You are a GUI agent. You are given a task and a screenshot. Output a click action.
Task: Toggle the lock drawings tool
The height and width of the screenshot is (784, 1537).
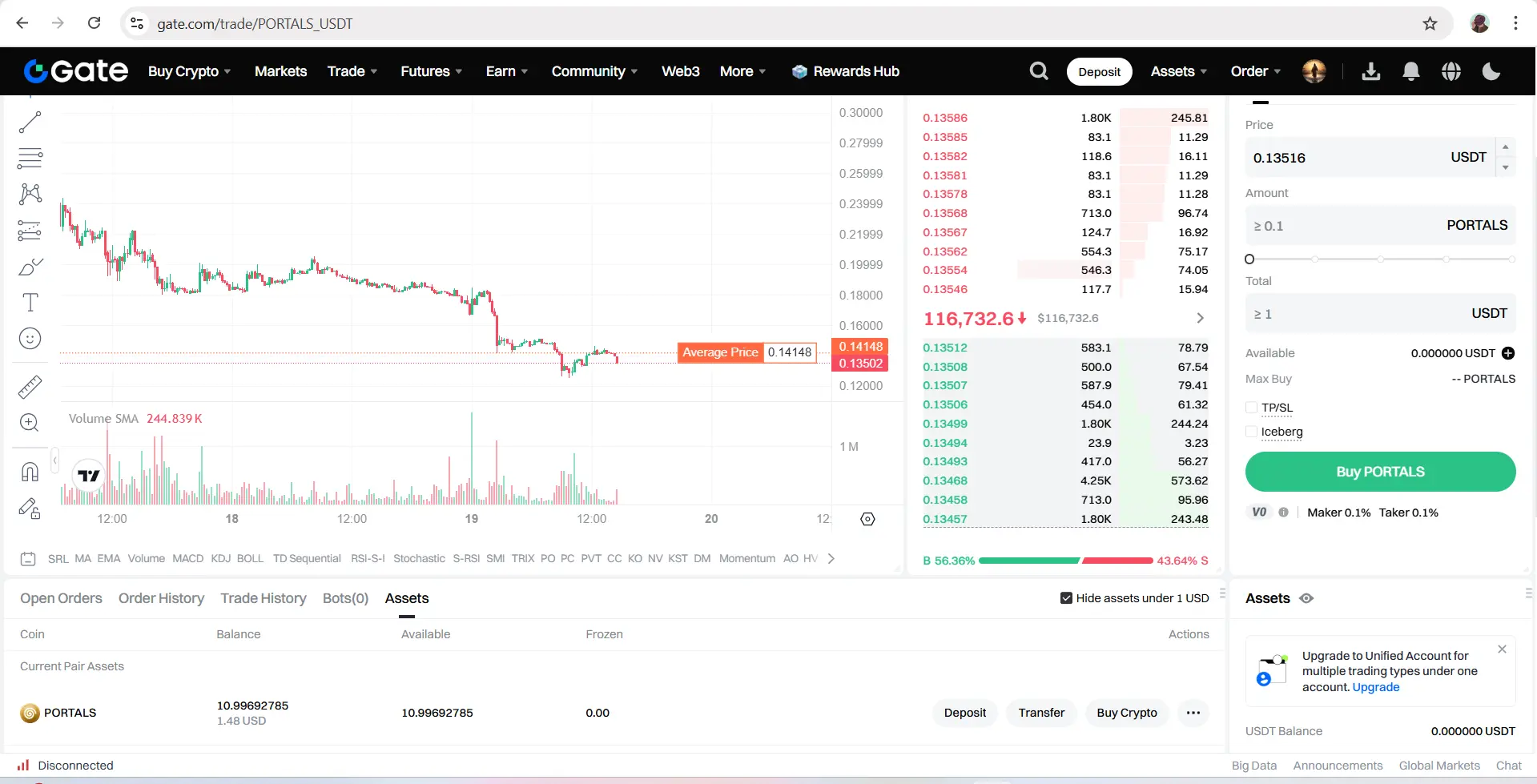30,509
